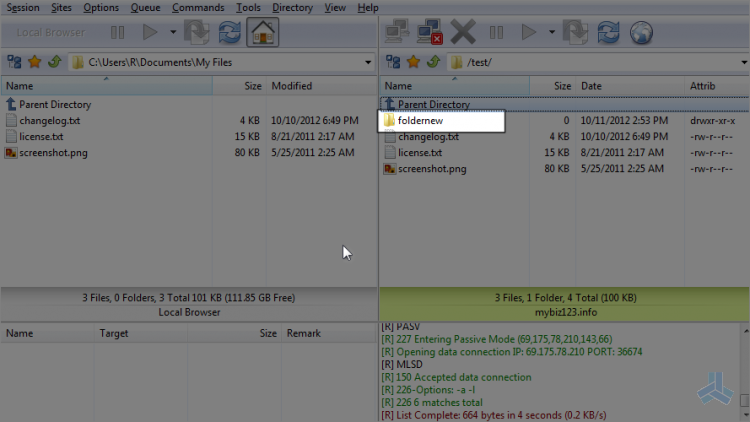Open the Queue menu

point(145,8)
